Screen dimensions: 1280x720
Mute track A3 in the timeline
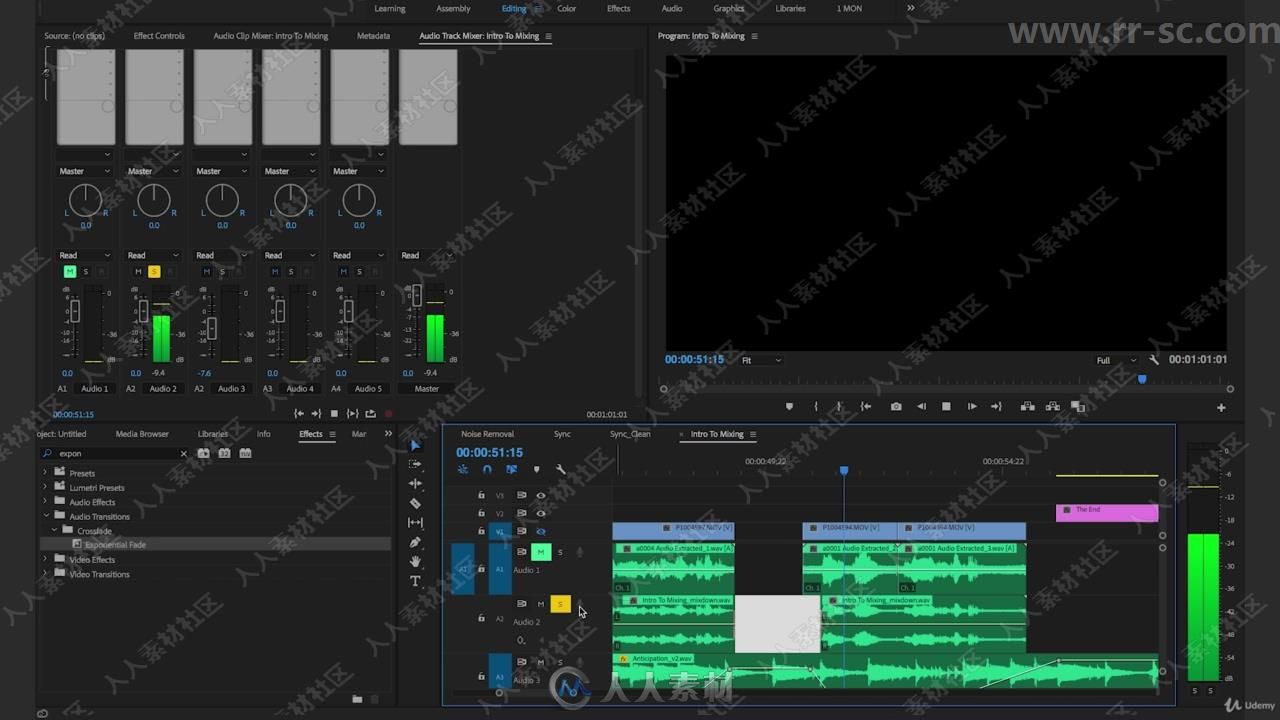click(541, 662)
